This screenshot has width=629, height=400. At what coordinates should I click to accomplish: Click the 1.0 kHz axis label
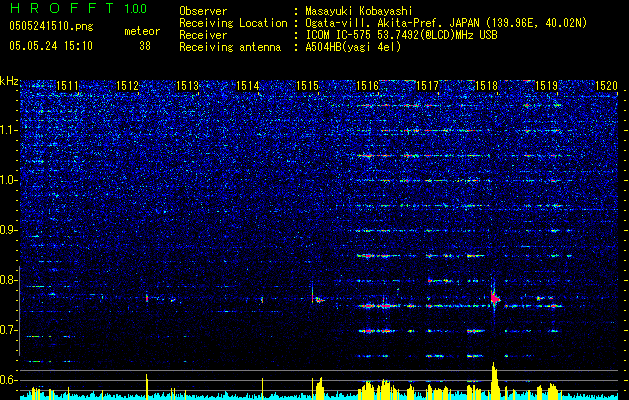tap(9, 180)
